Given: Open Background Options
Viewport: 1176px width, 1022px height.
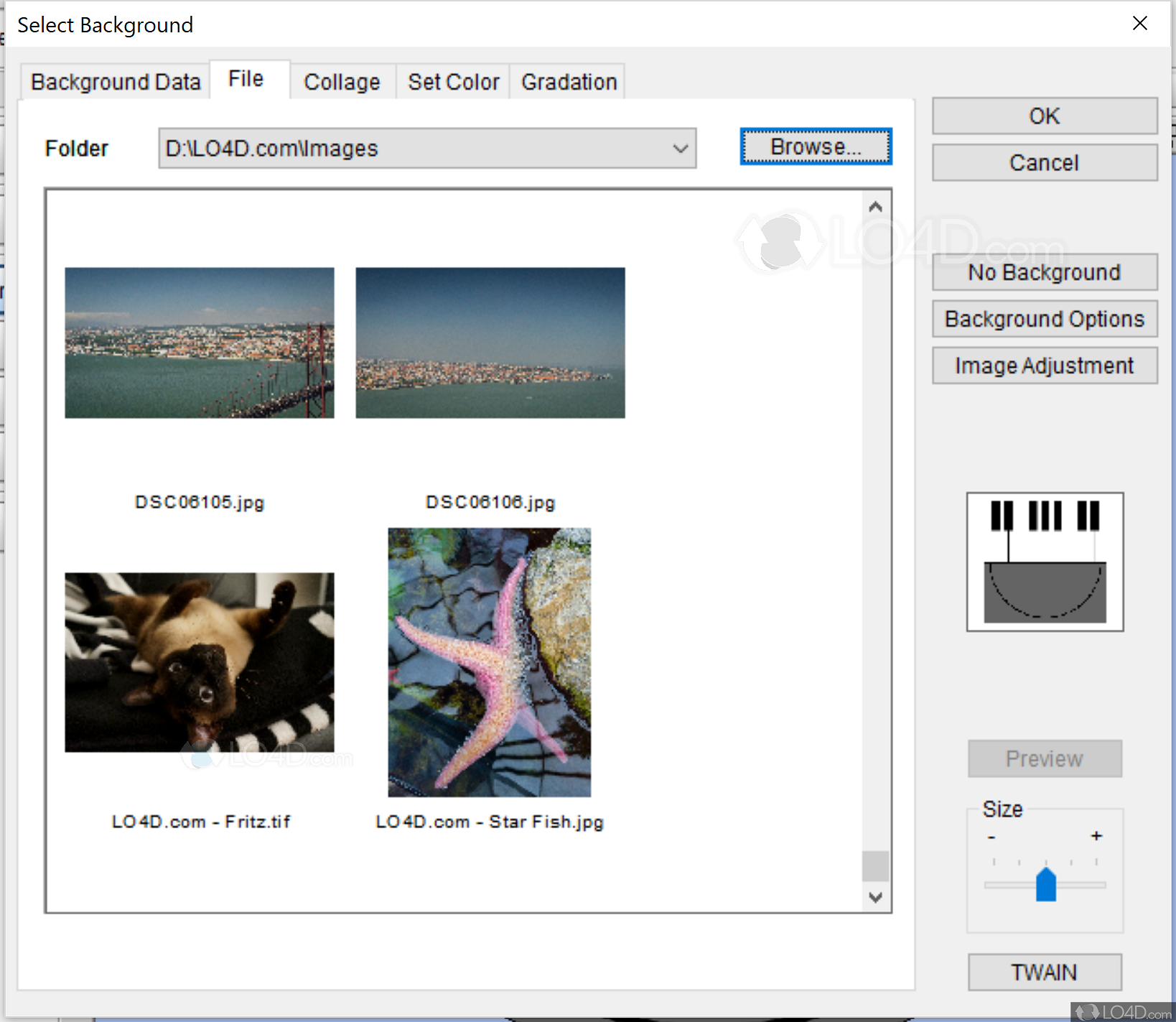Looking at the screenshot, I should (1044, 319).
